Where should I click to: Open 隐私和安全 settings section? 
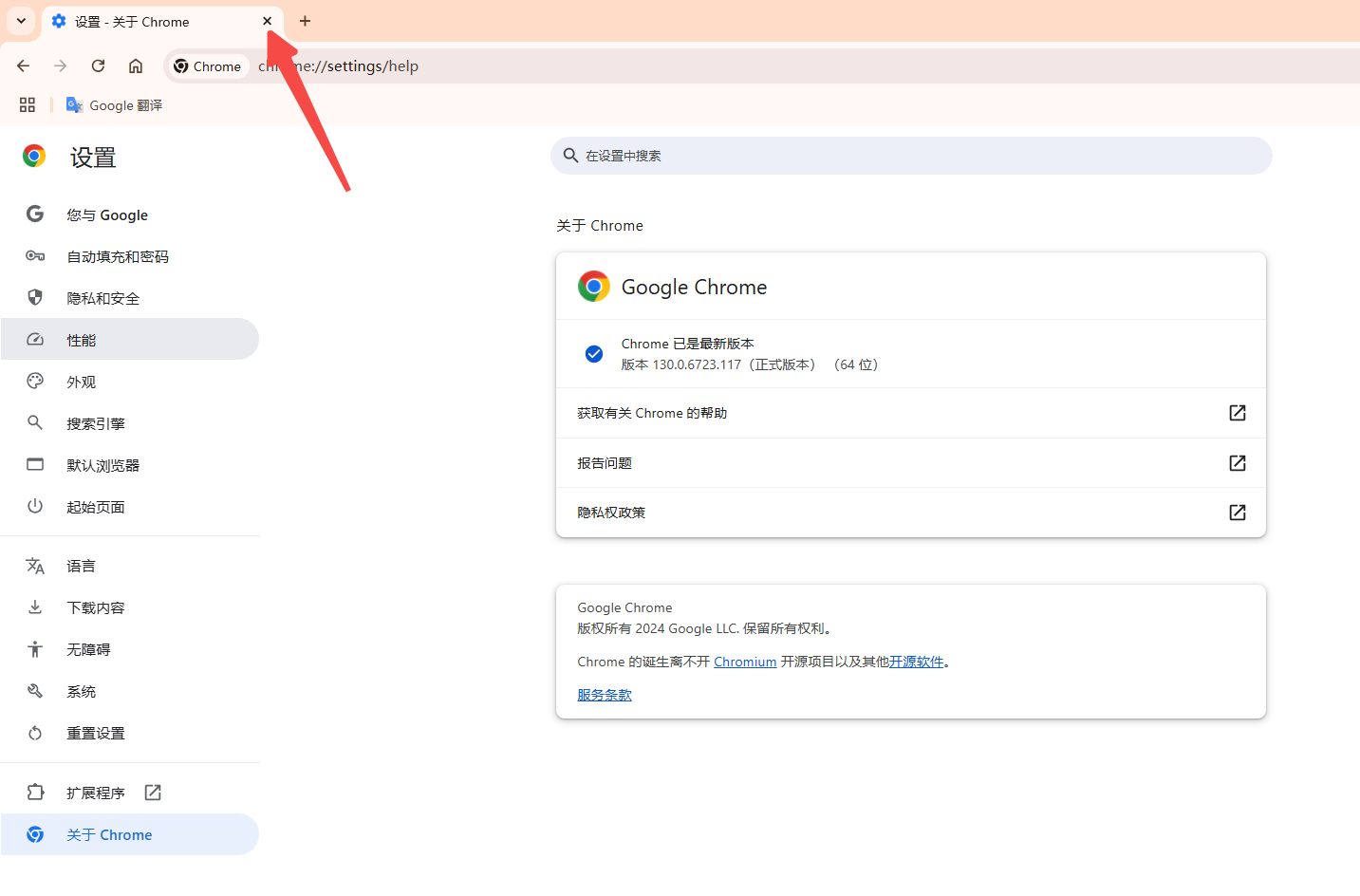[130, 299]
